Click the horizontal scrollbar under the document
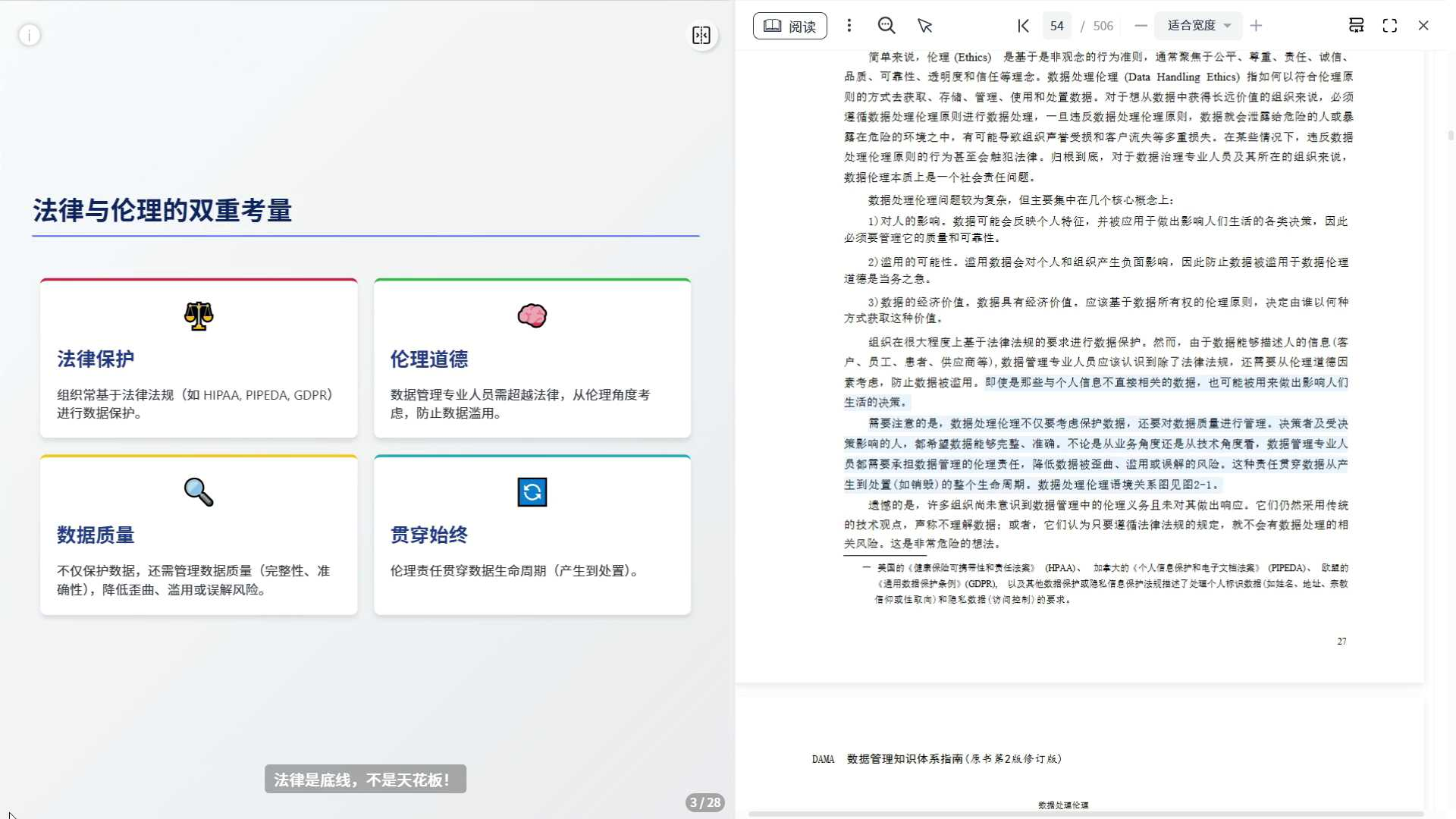 coord(1084,814)
